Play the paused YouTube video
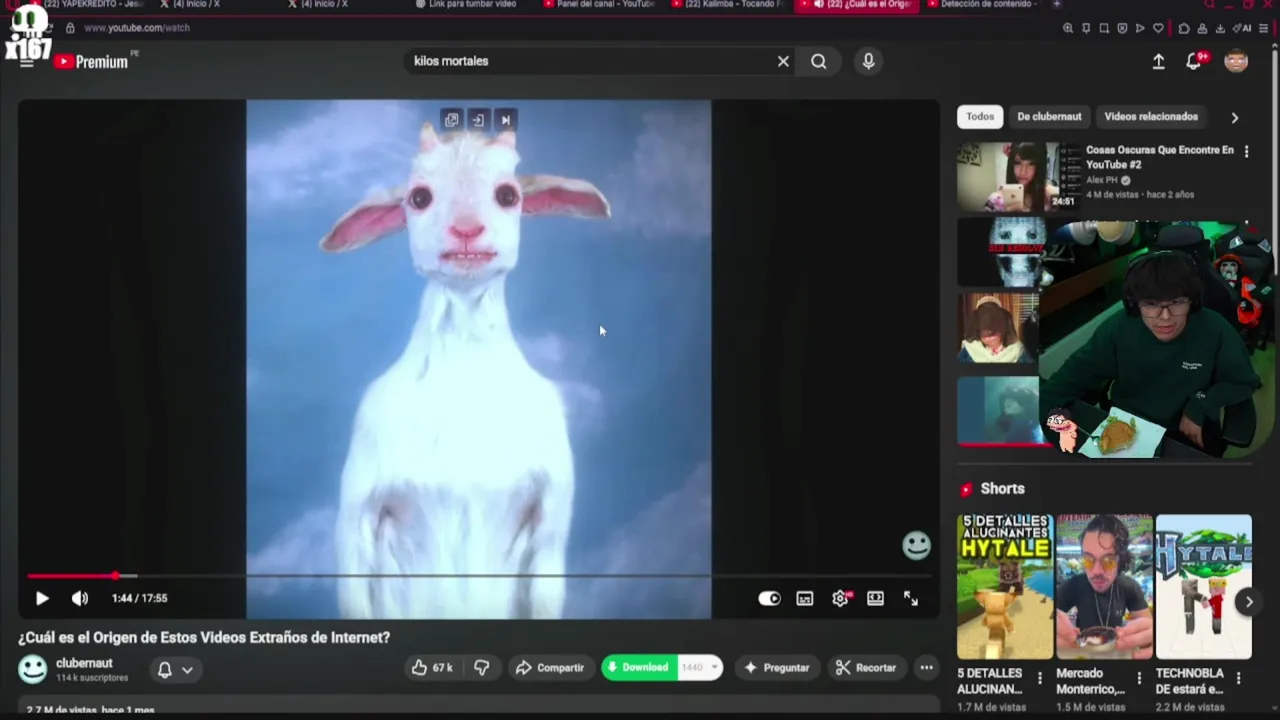The image size is (1280, 720). pos(42,598)
